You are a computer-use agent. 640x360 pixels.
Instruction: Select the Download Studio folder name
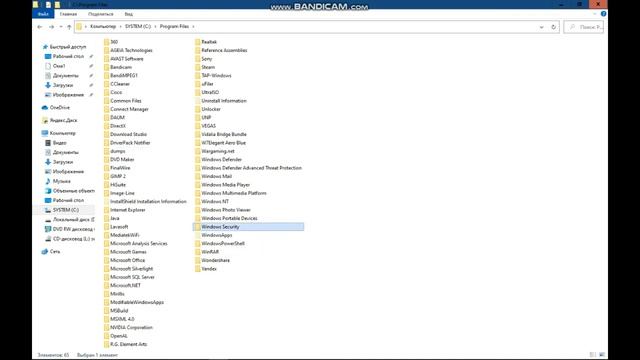tap(129, 134)
